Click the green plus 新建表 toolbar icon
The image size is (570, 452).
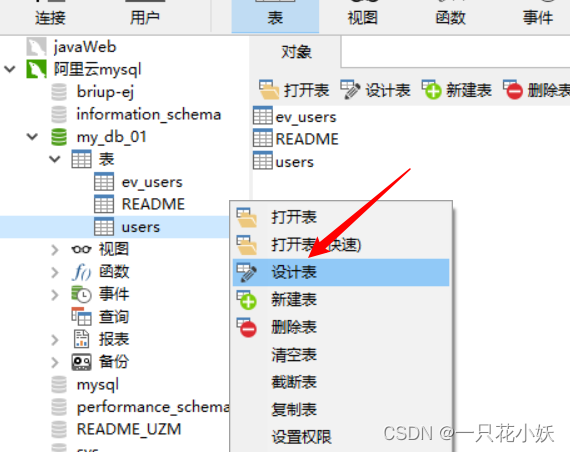pyautogui.click(x=431, y=90)
